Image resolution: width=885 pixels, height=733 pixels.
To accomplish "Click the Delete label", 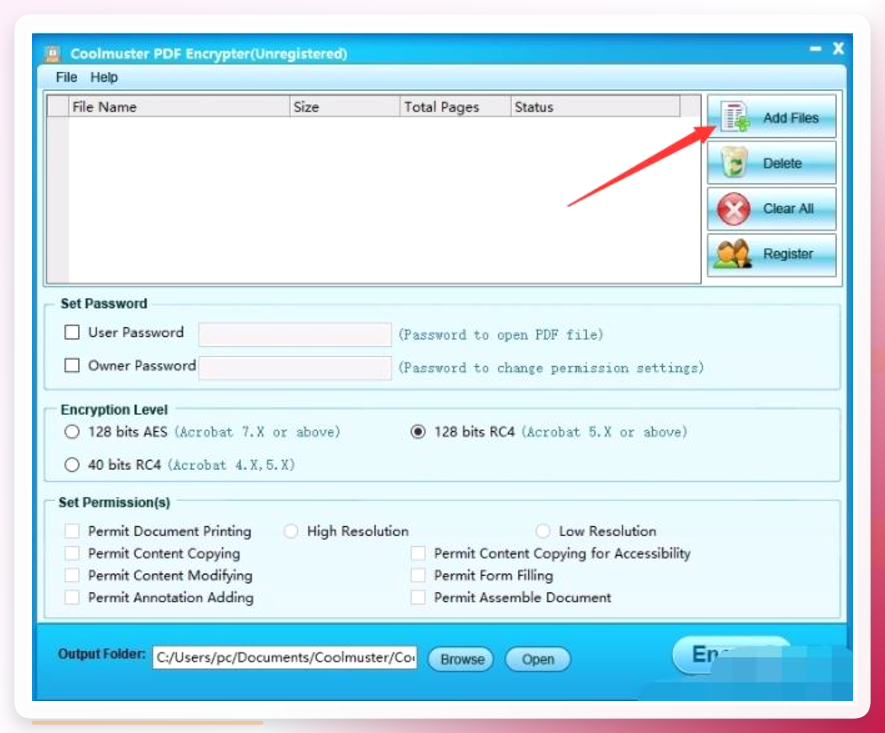I will pyautogui.click(x=782, y=163).
